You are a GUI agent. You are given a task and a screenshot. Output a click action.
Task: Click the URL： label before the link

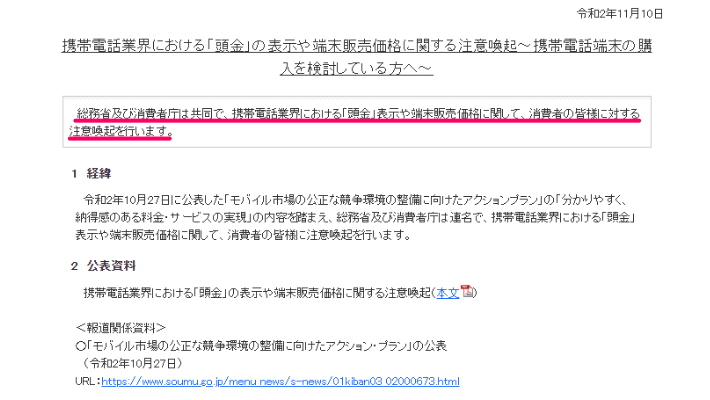point(88,381)
